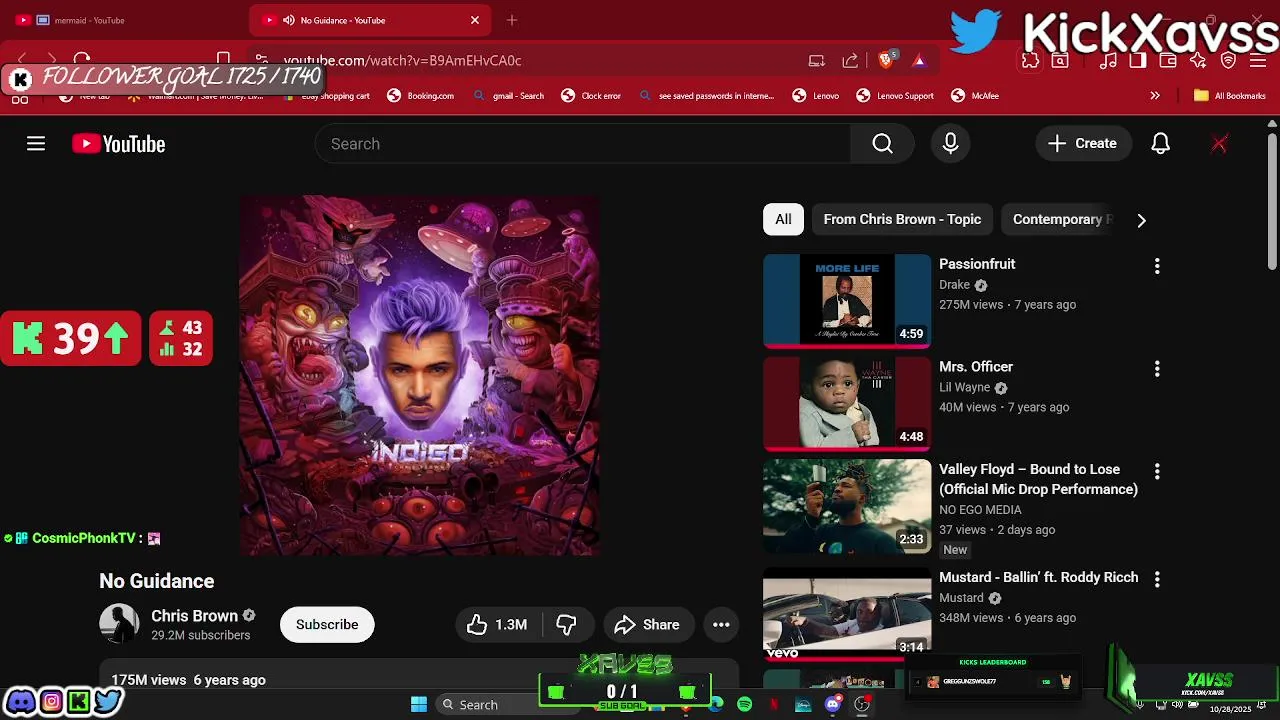Open the All Bookmarks folder
Screen dimensions: 1280x720
point(1229,96)
